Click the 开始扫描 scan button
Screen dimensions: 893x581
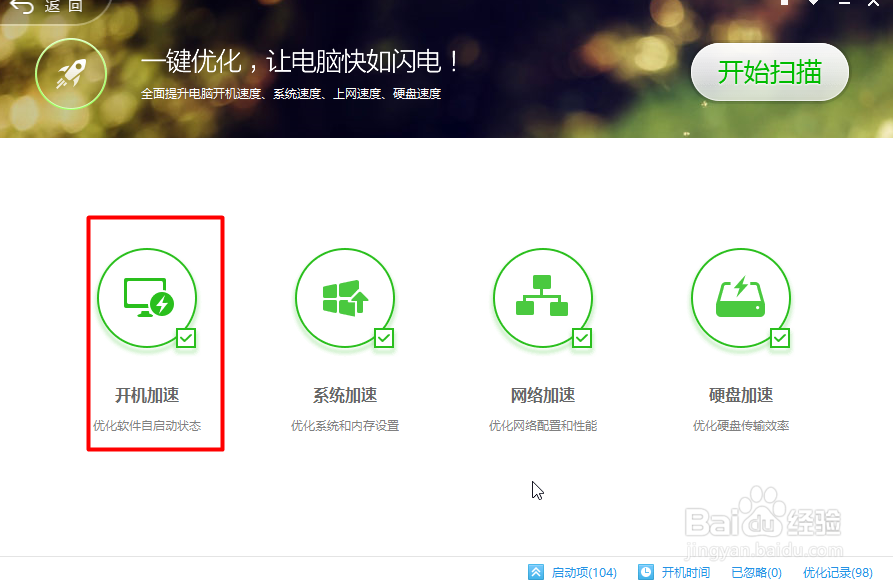click(769, 72)
